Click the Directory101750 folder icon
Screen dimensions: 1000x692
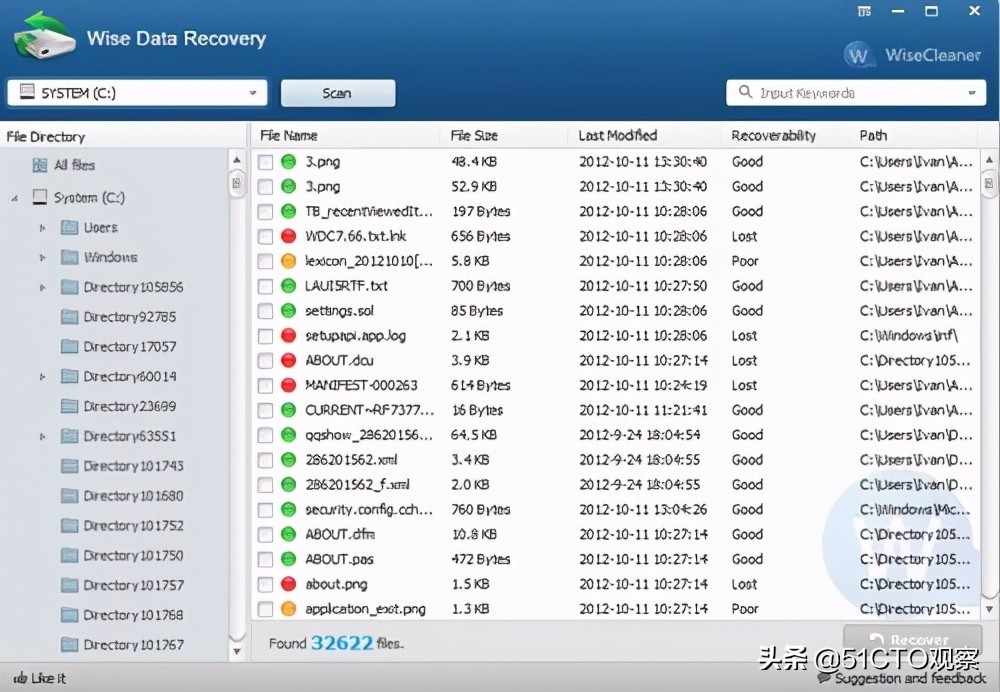coord(70,556)
